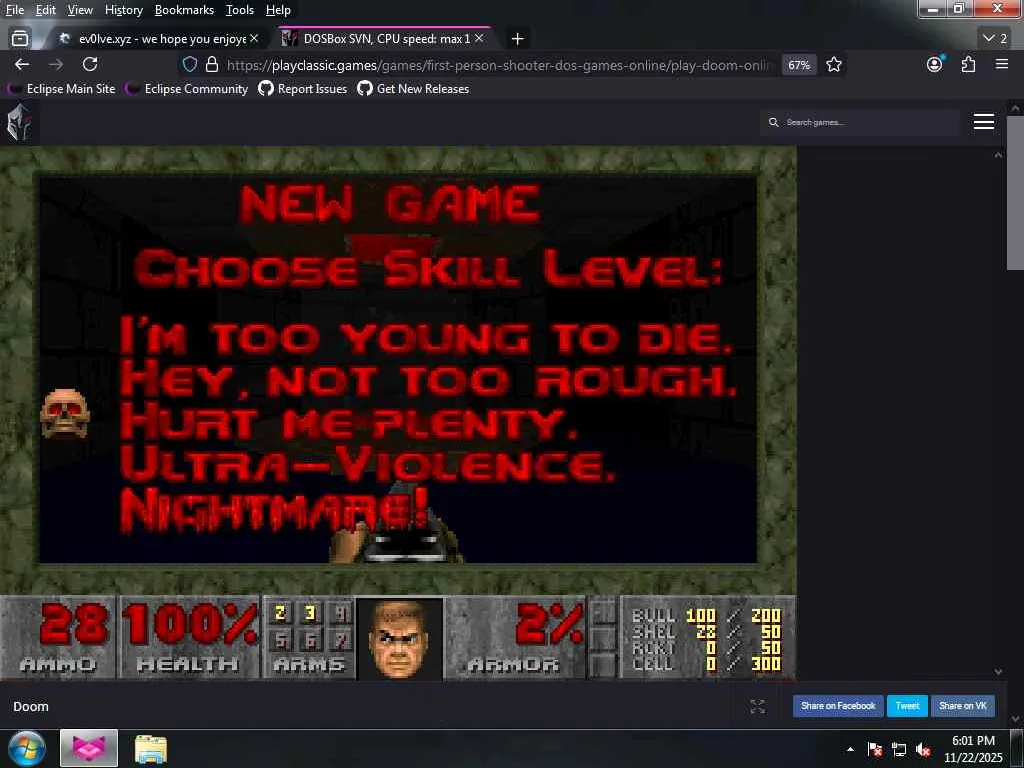1024x768 pixels.
Task: Open the File menu
Action: [x=15, y=10]
